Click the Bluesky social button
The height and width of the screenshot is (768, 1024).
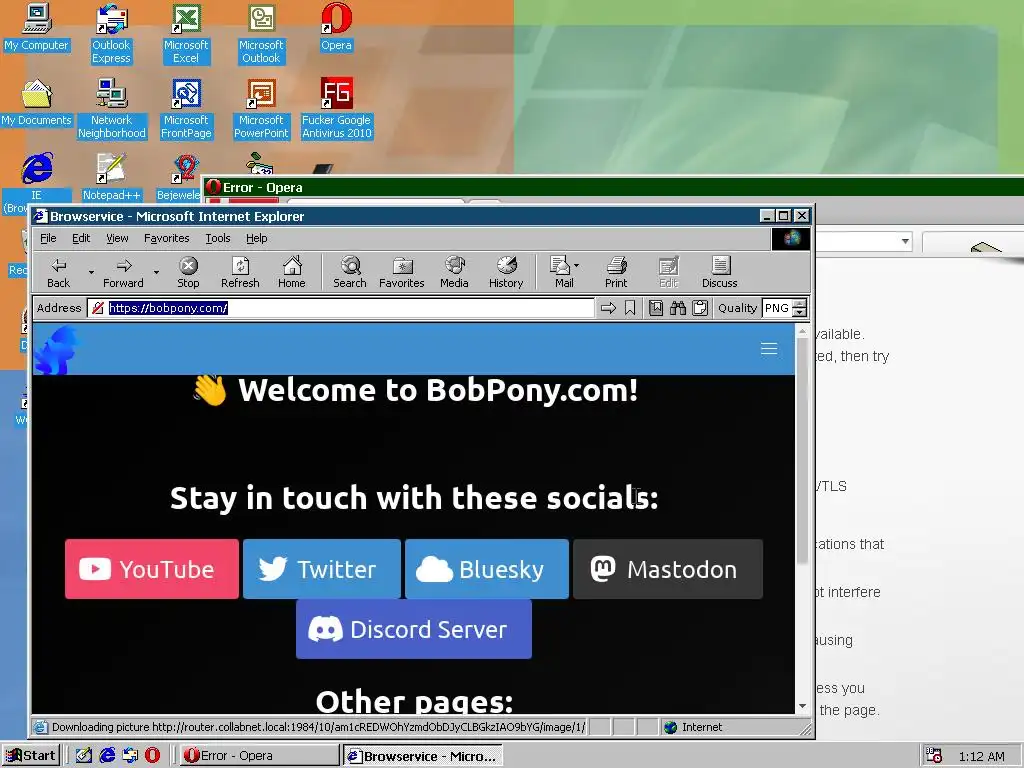(x=487, y=569)
